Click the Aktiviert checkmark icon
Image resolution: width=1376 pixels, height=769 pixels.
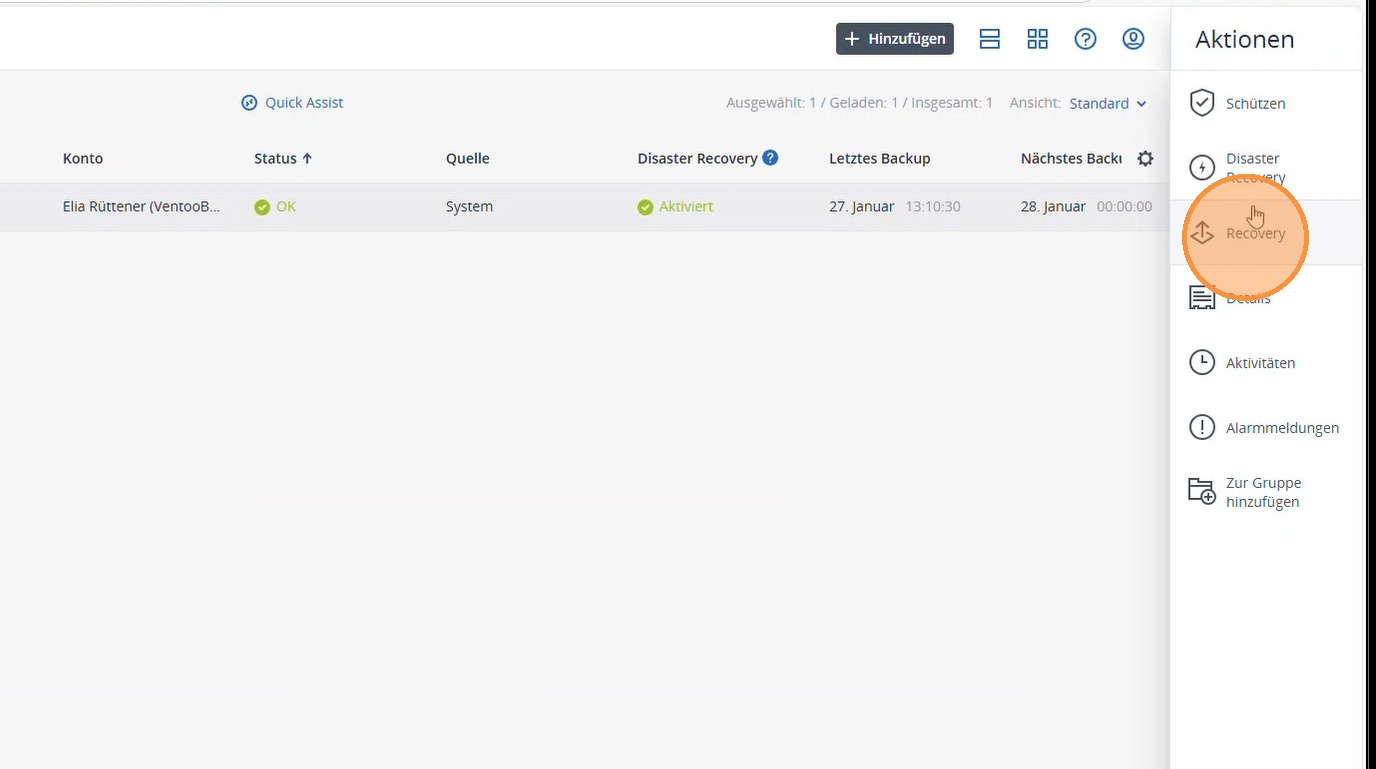tap(645, 207)
